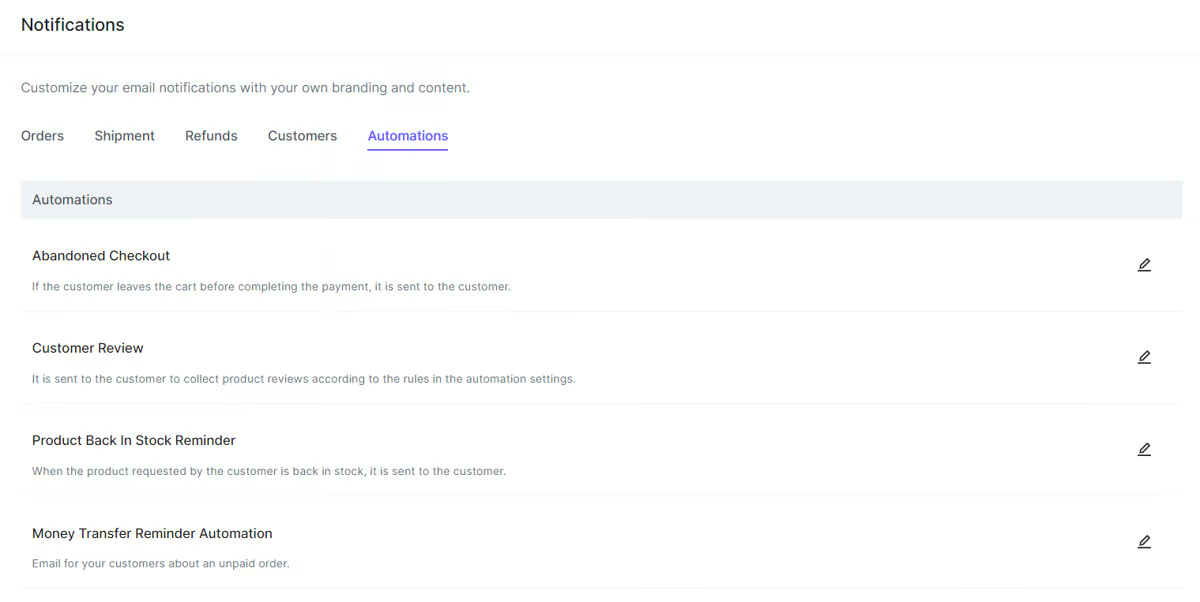Click Money Transfer Reminder Automation title
This screenshot has height=602, width=1200.
click(x=152, y=533)
